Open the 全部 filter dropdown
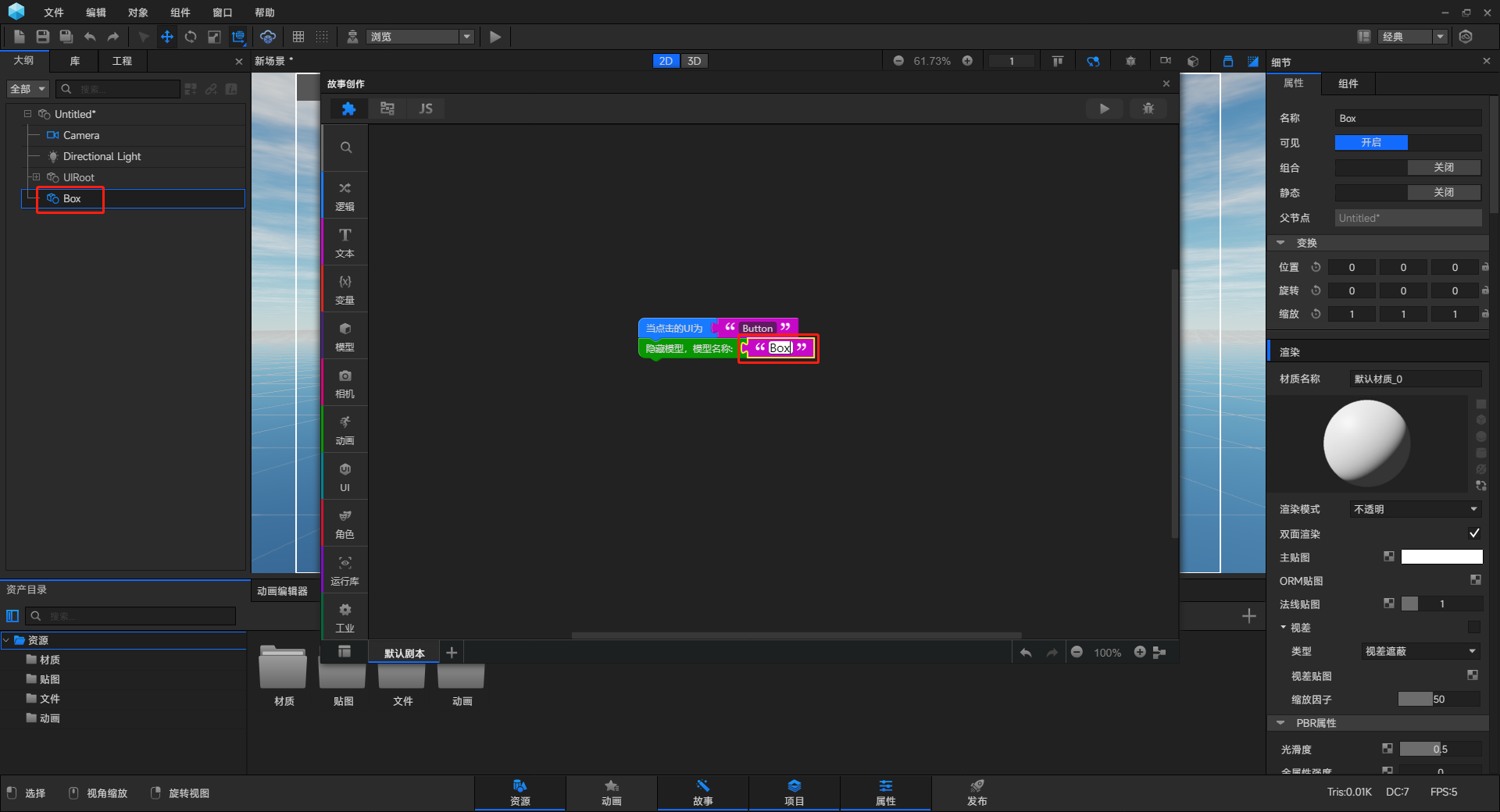The image size is (1500, 812). pyautogui.click(x=29, y=89)
